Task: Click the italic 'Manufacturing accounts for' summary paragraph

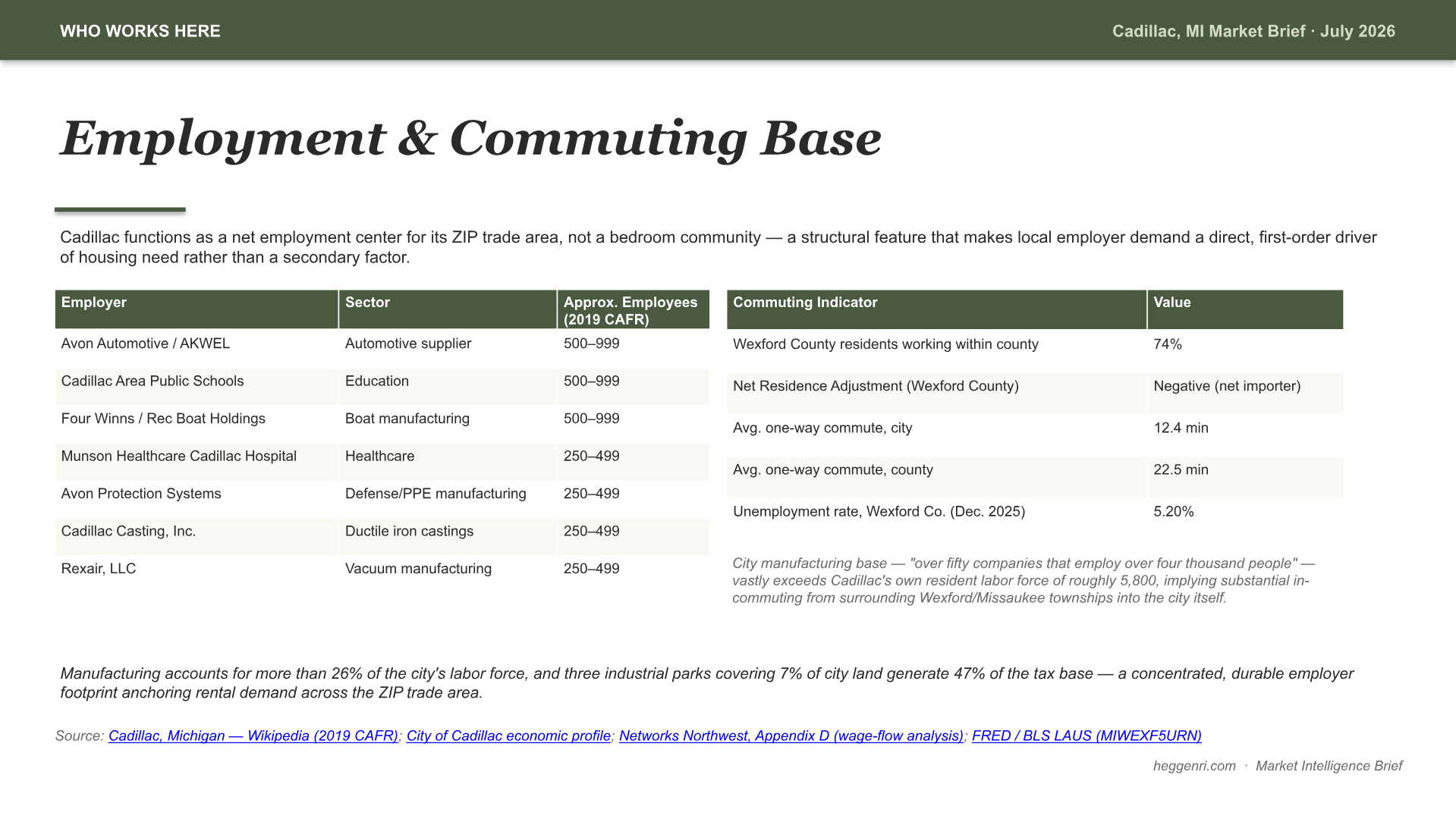Action: tap(706, 683)
